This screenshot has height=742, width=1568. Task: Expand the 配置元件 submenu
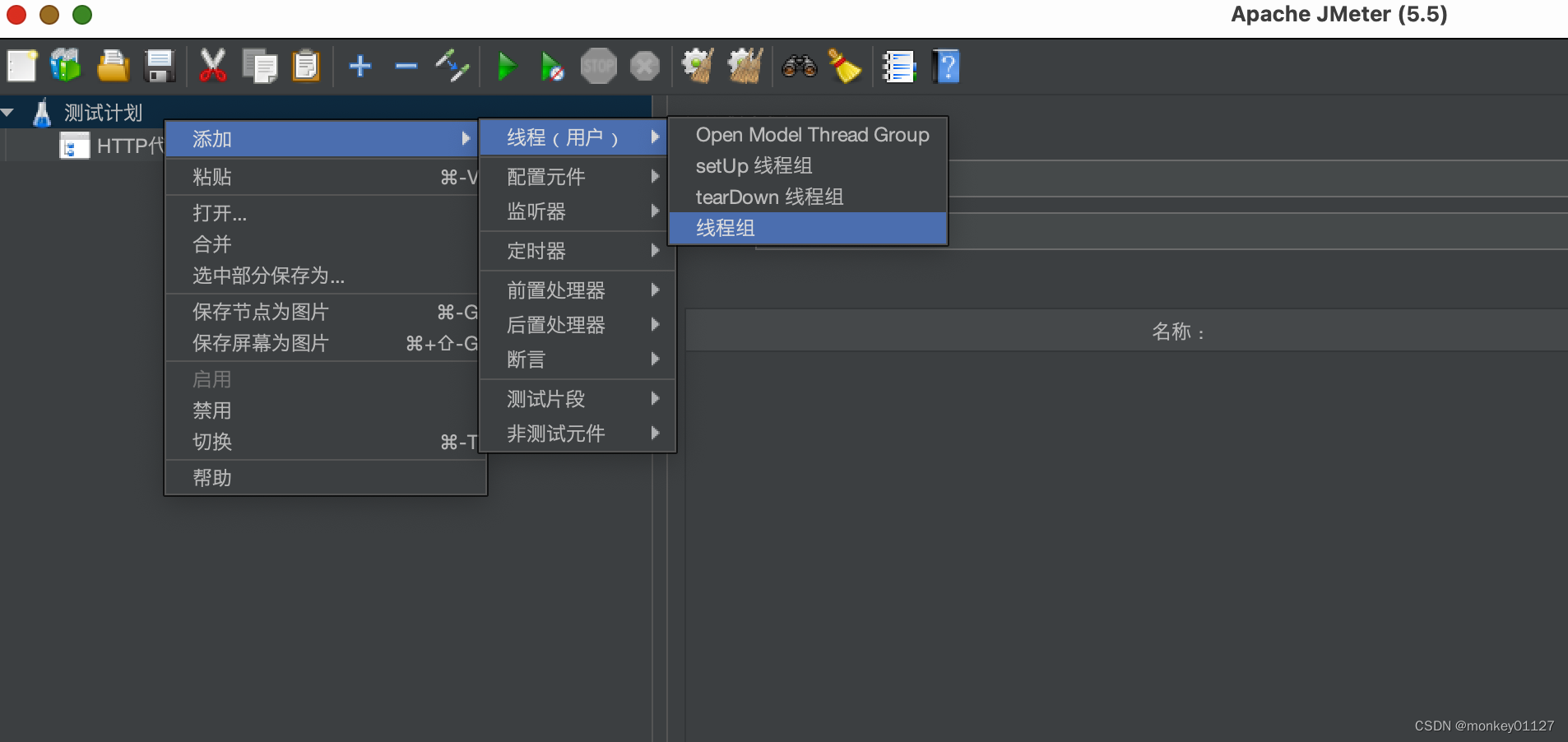click(x=578, y=177)
